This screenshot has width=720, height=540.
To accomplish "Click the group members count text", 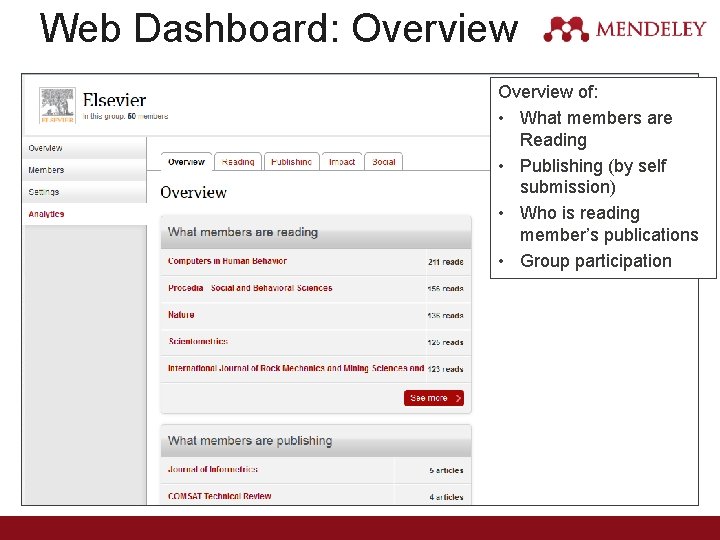I will click(125, 117).
